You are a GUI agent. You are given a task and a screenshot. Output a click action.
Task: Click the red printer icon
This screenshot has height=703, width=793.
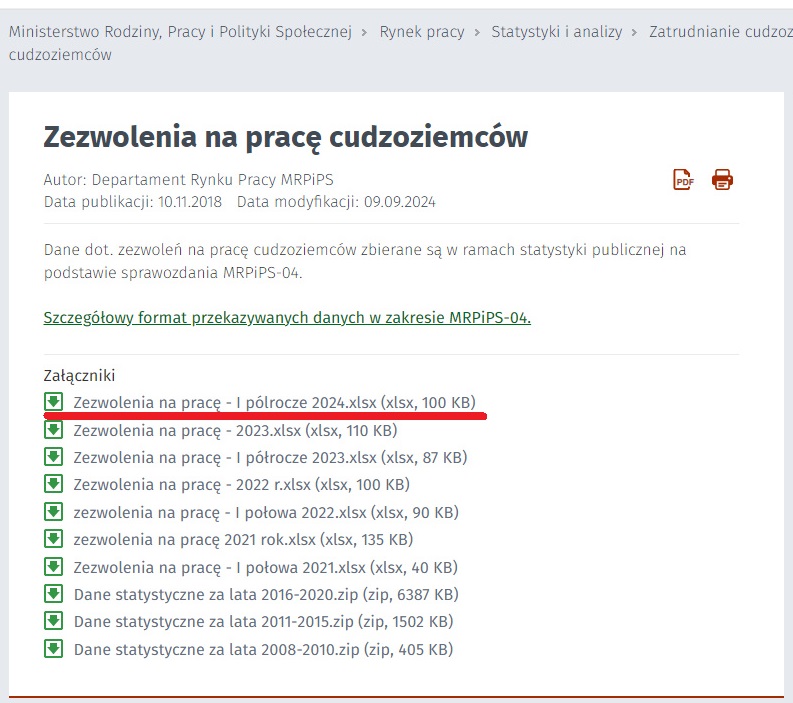tap(722, 180)
